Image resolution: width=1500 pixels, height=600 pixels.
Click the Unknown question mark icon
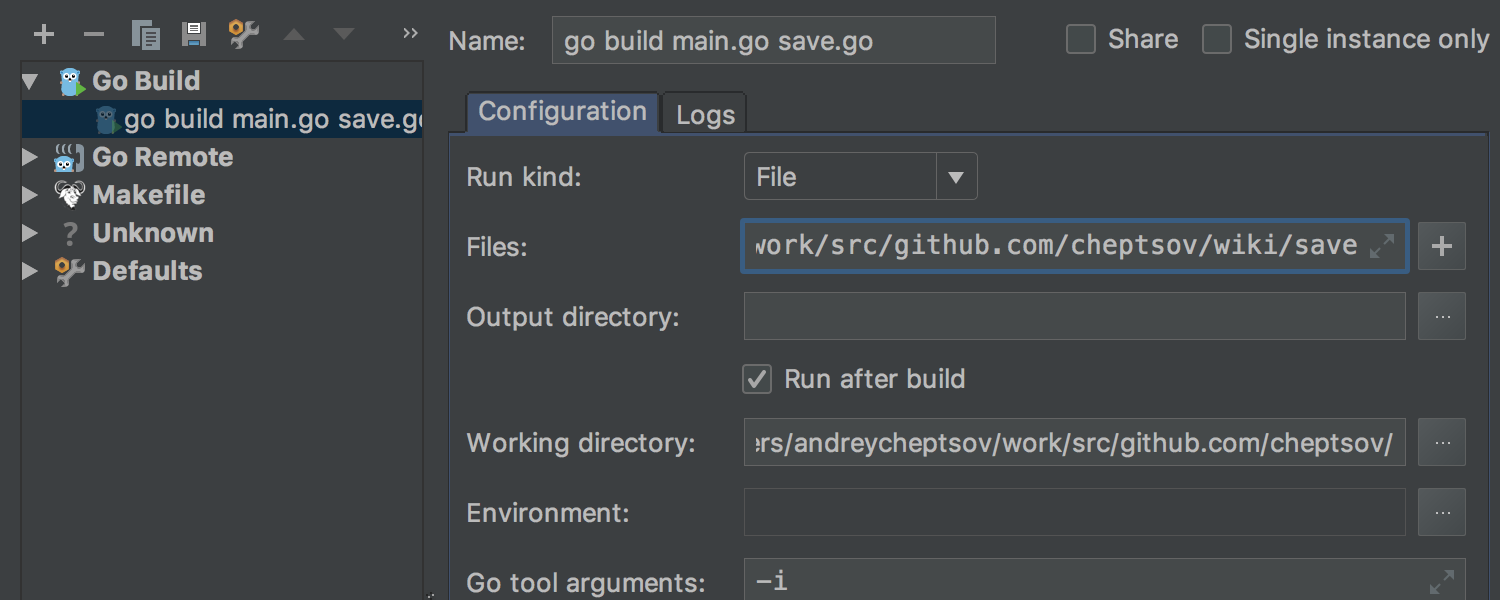pos(70,234)
